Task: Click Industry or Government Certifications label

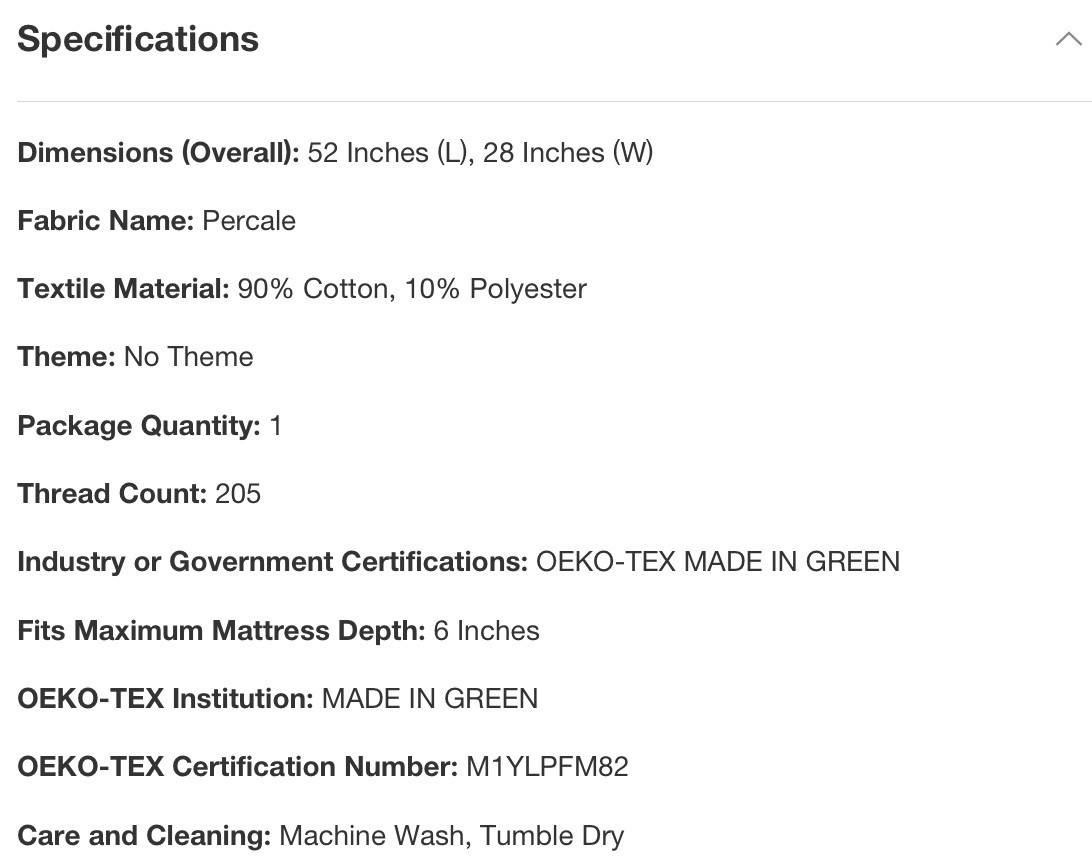Action: click(x=272, y=562)
